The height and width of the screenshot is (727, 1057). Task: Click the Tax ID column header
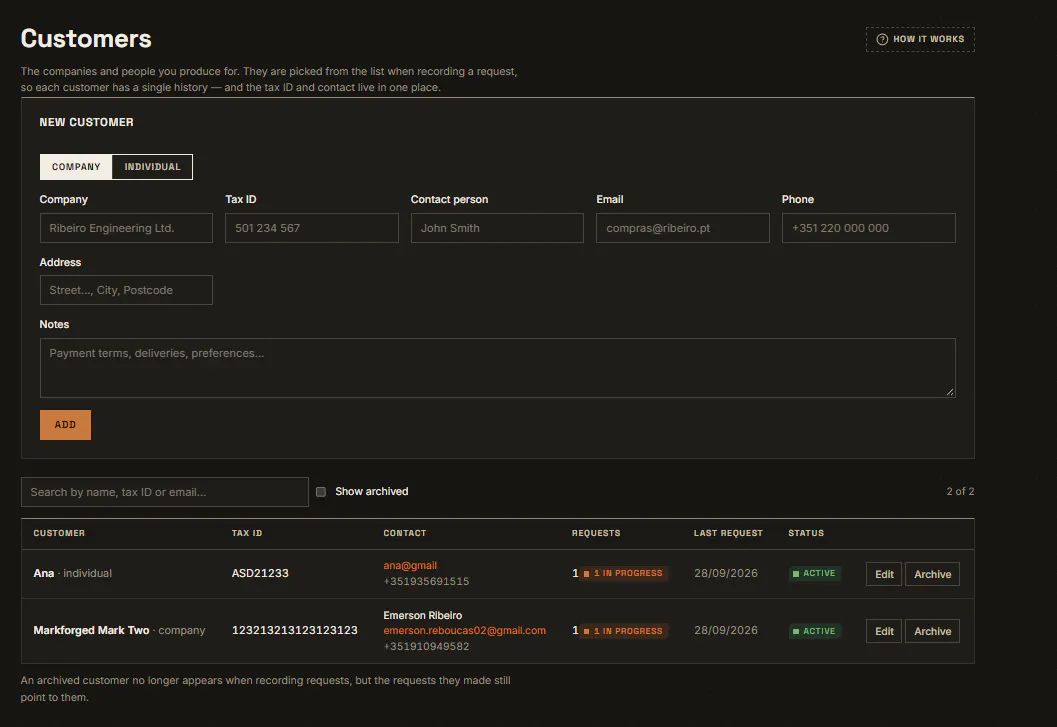[247, 533]
